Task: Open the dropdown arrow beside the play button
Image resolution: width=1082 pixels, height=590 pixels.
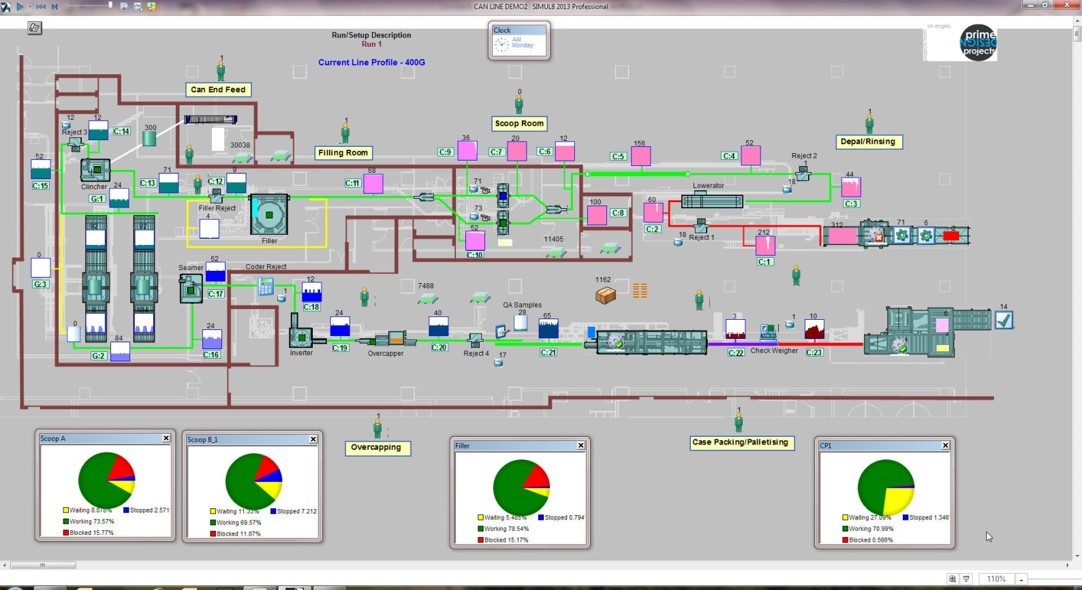Action: pyautogui.click(x=30, y=6)
